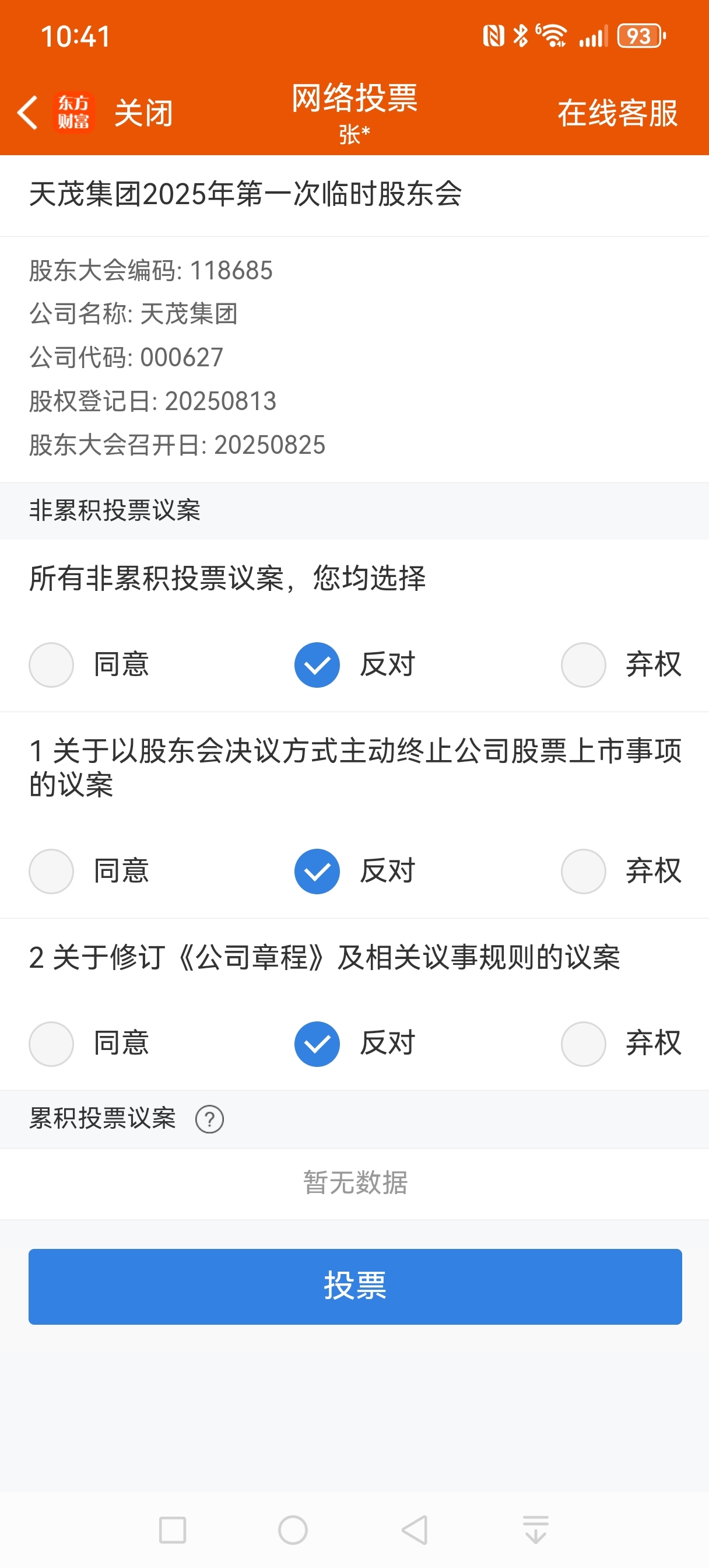Tap the Android recent apps square icon
The height and width of the screenshot is (1568, 709).
(172, 1529)
